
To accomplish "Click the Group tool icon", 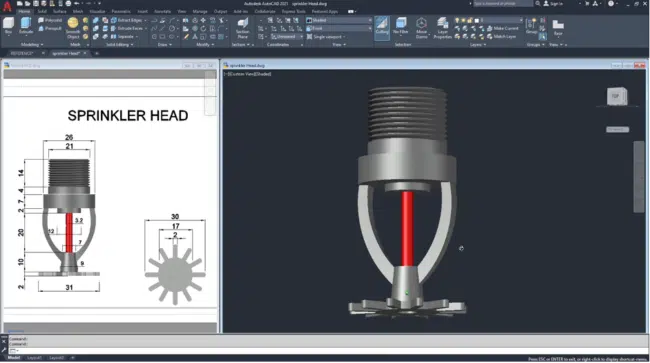I will 531,26.
